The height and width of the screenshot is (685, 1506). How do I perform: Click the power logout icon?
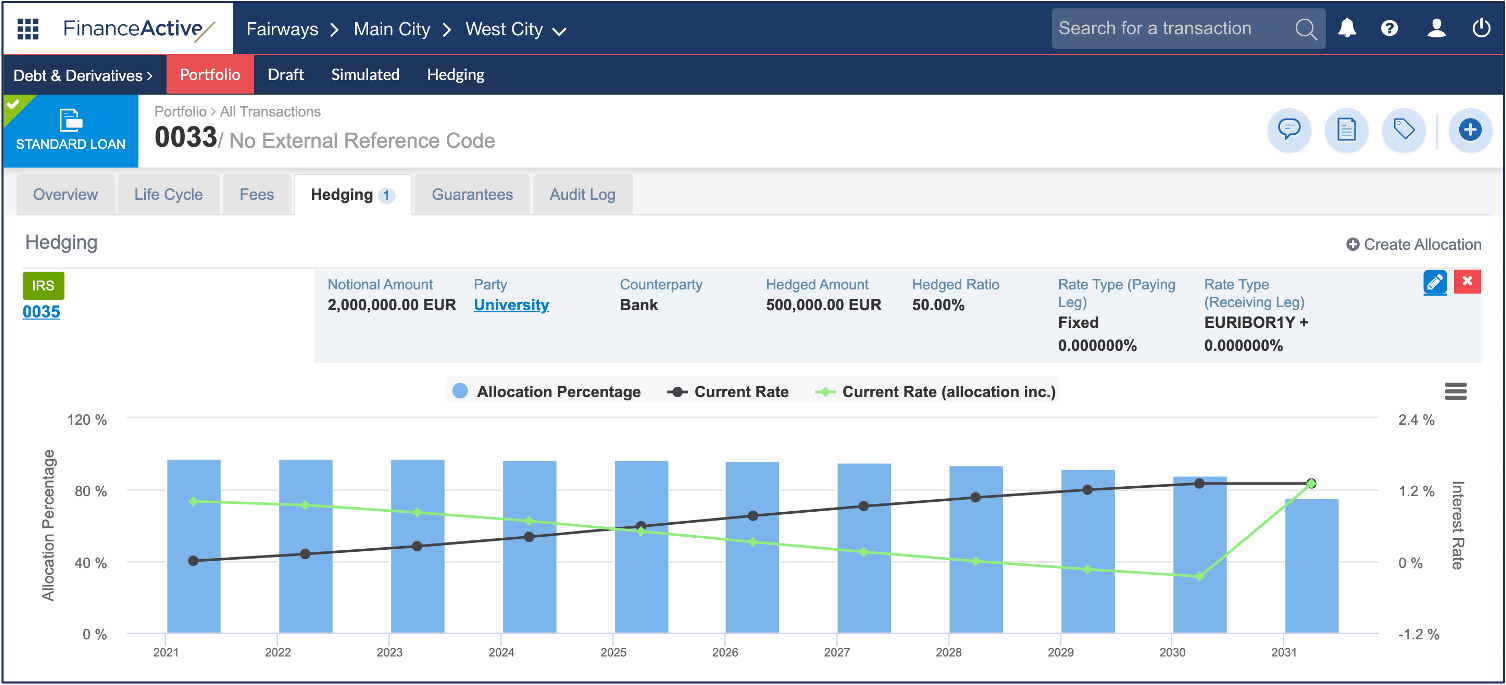click(1481, 28)
